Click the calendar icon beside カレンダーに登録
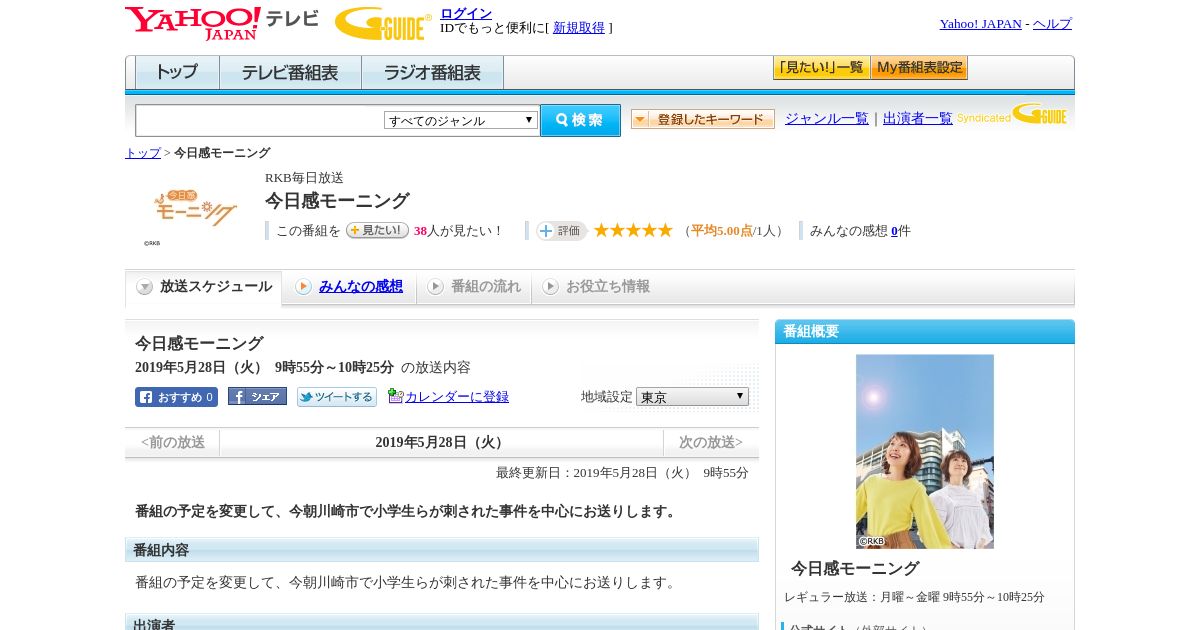The image size is (1200, 630). click(x=395, y=396)
